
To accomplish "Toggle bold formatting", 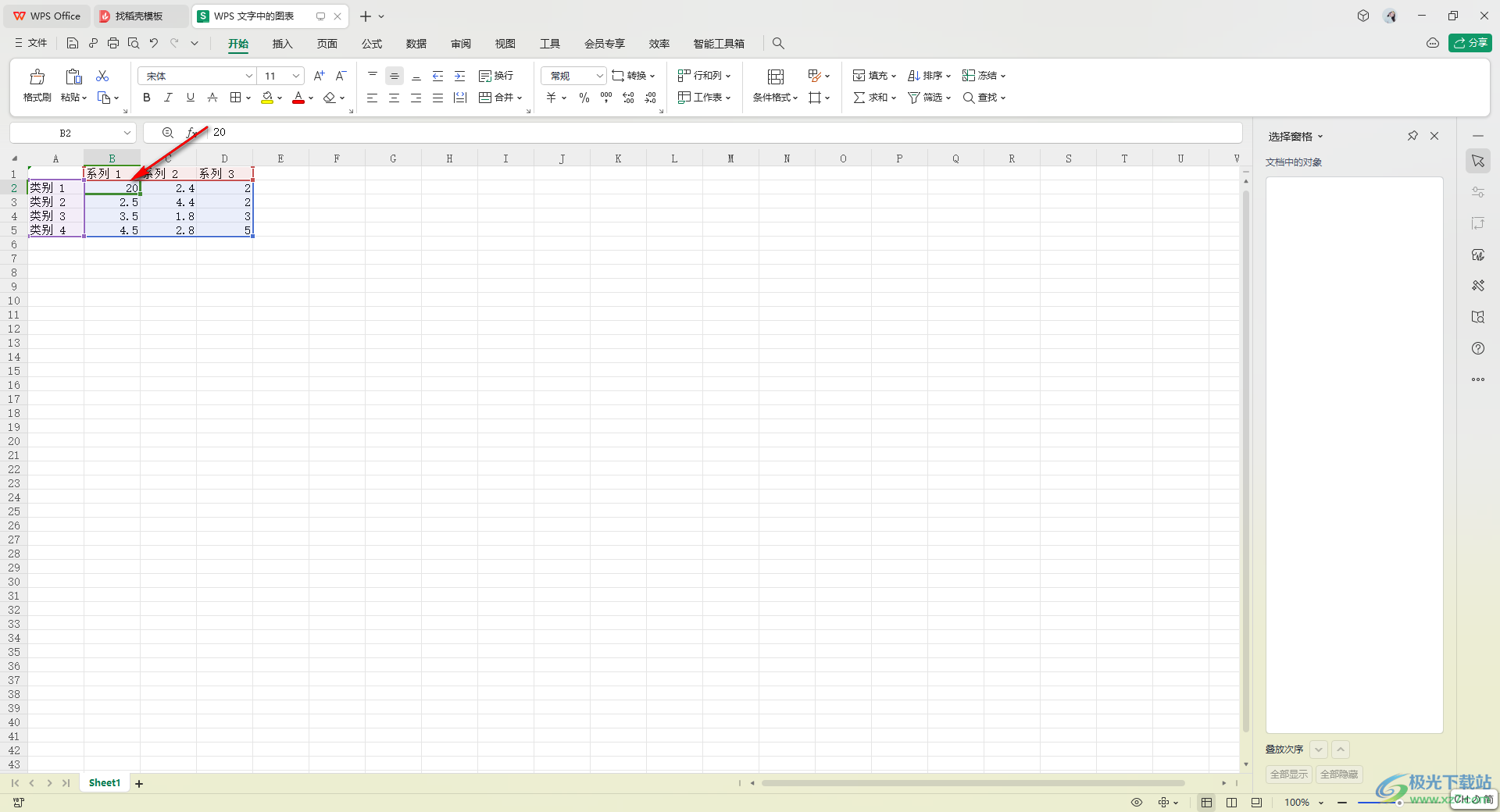I will (146, 98).
